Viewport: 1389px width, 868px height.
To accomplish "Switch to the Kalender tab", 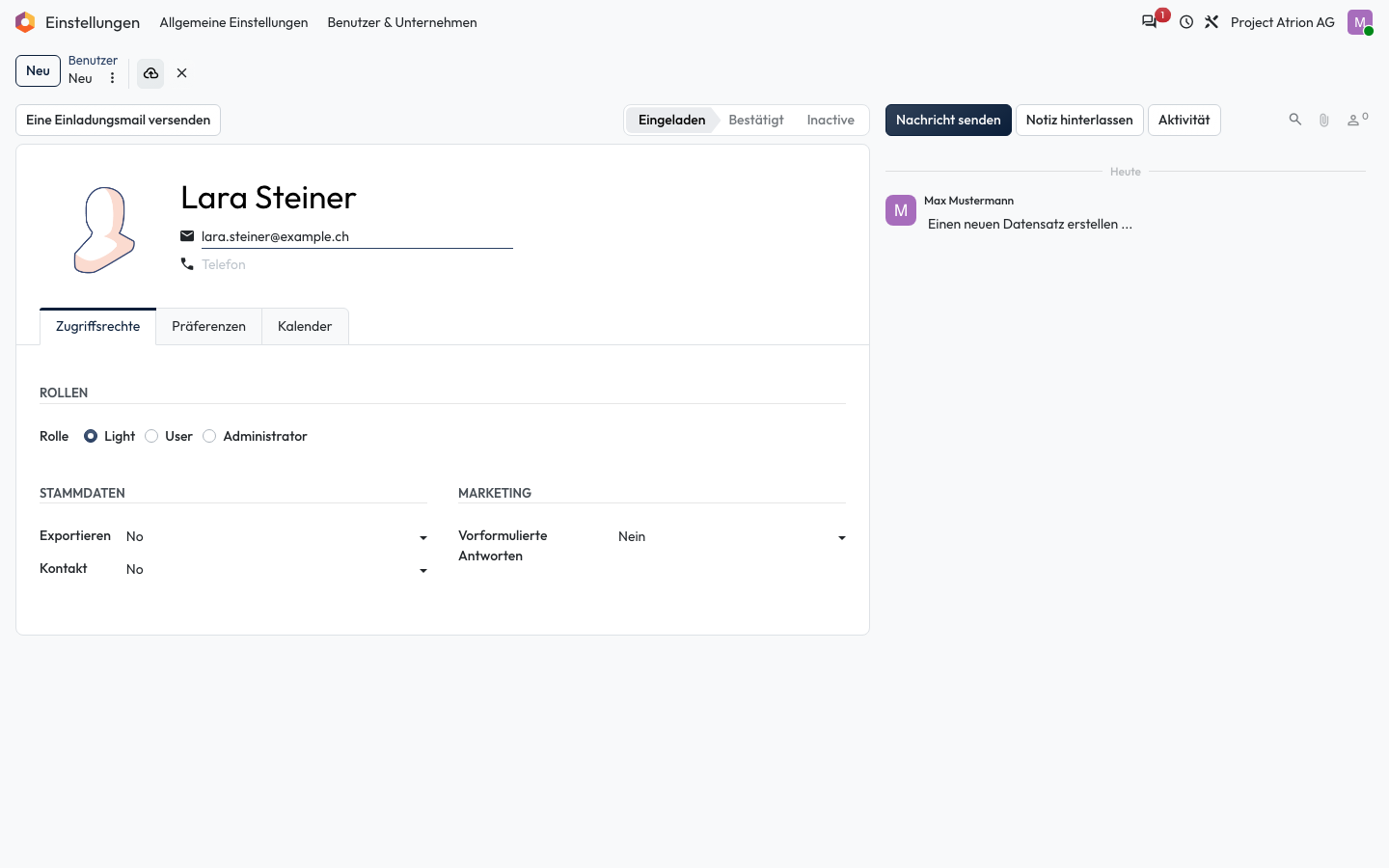I will pyautogui.click(x=305, y=327).
